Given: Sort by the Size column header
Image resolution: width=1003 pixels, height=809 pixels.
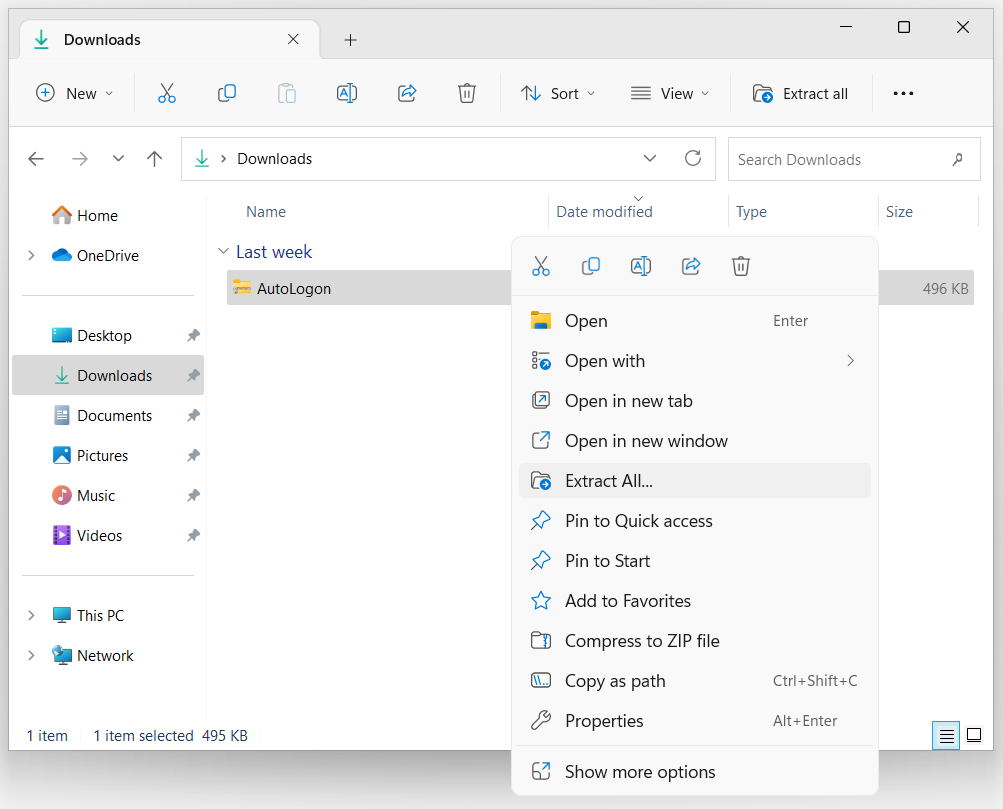Looking at the screenshot, I should coord(899,212).
